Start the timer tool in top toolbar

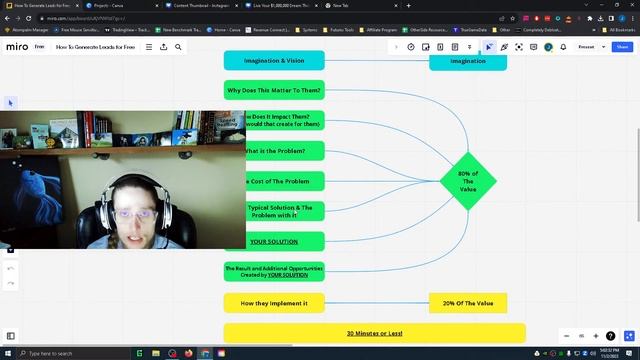411,47
